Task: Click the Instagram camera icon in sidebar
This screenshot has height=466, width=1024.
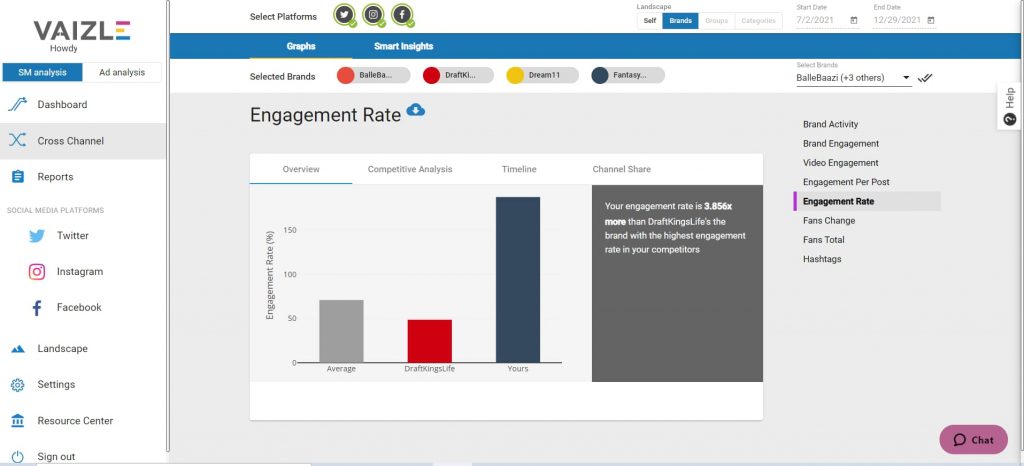Action: pos(37,272)
